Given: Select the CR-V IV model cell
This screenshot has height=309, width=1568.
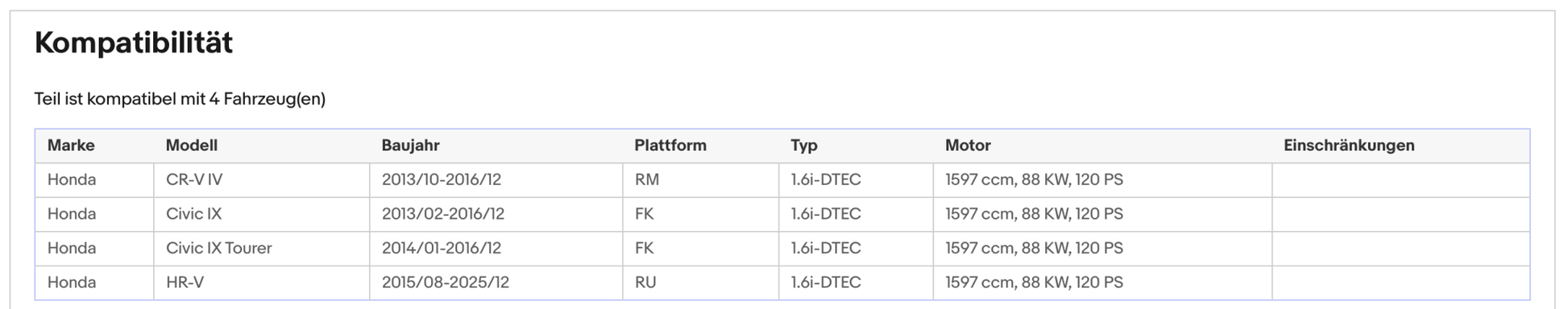Looking at the screenshot, I should 262,180.
